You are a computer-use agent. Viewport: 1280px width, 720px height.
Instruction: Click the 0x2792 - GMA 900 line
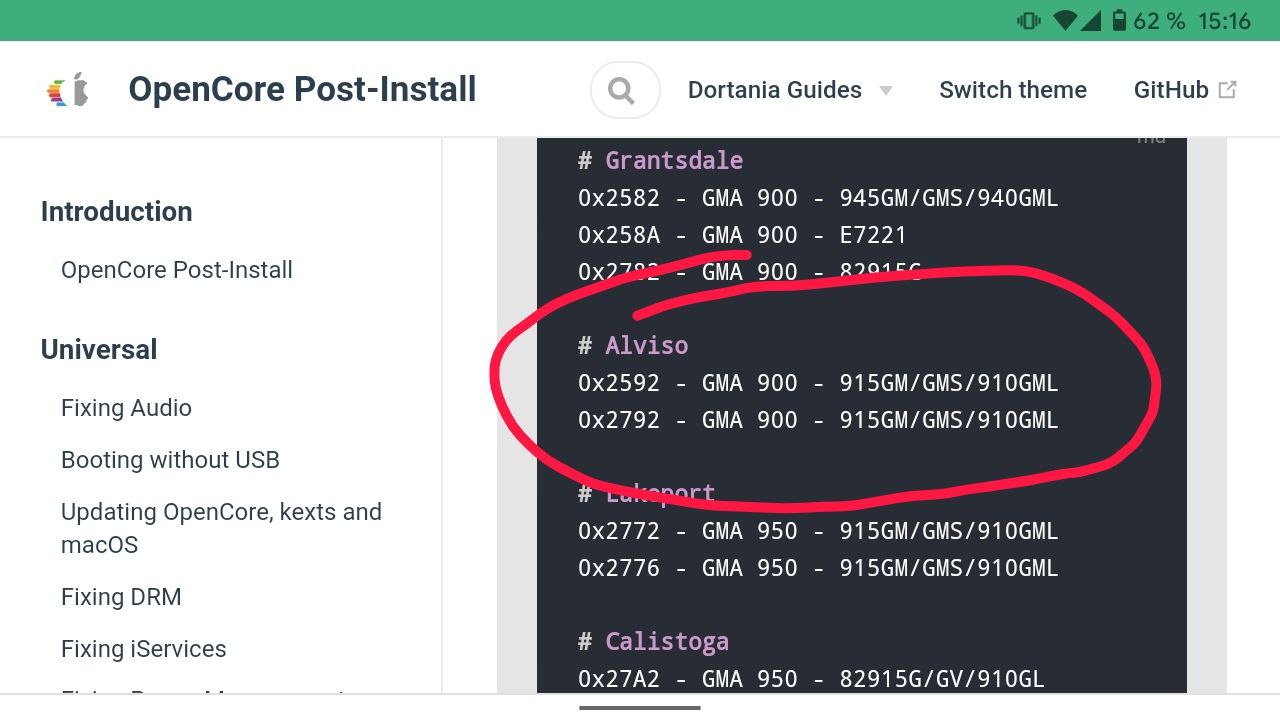pos(818,420)
